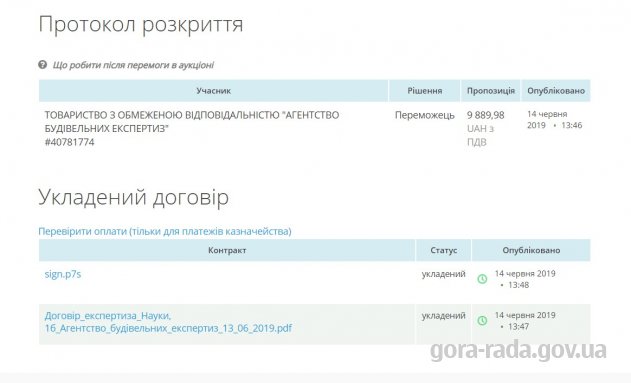Screen dimensions: 631x383
Task: Click the 'Учасник' column header
Action: tap(214, 91)
